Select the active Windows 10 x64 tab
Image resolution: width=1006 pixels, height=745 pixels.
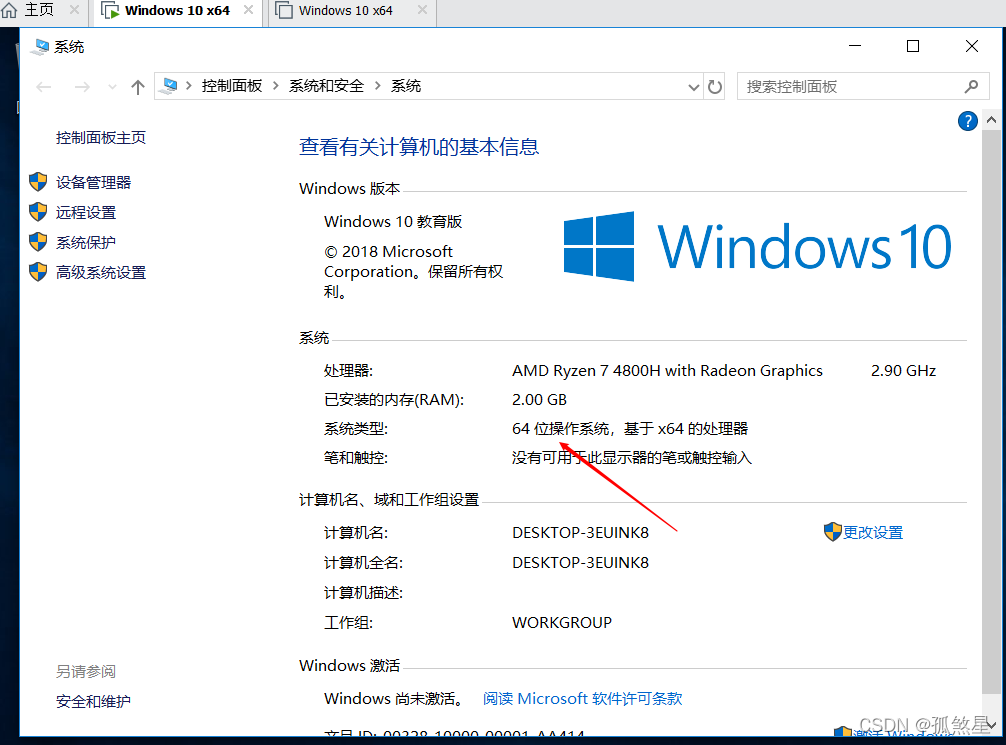point(178,11)
